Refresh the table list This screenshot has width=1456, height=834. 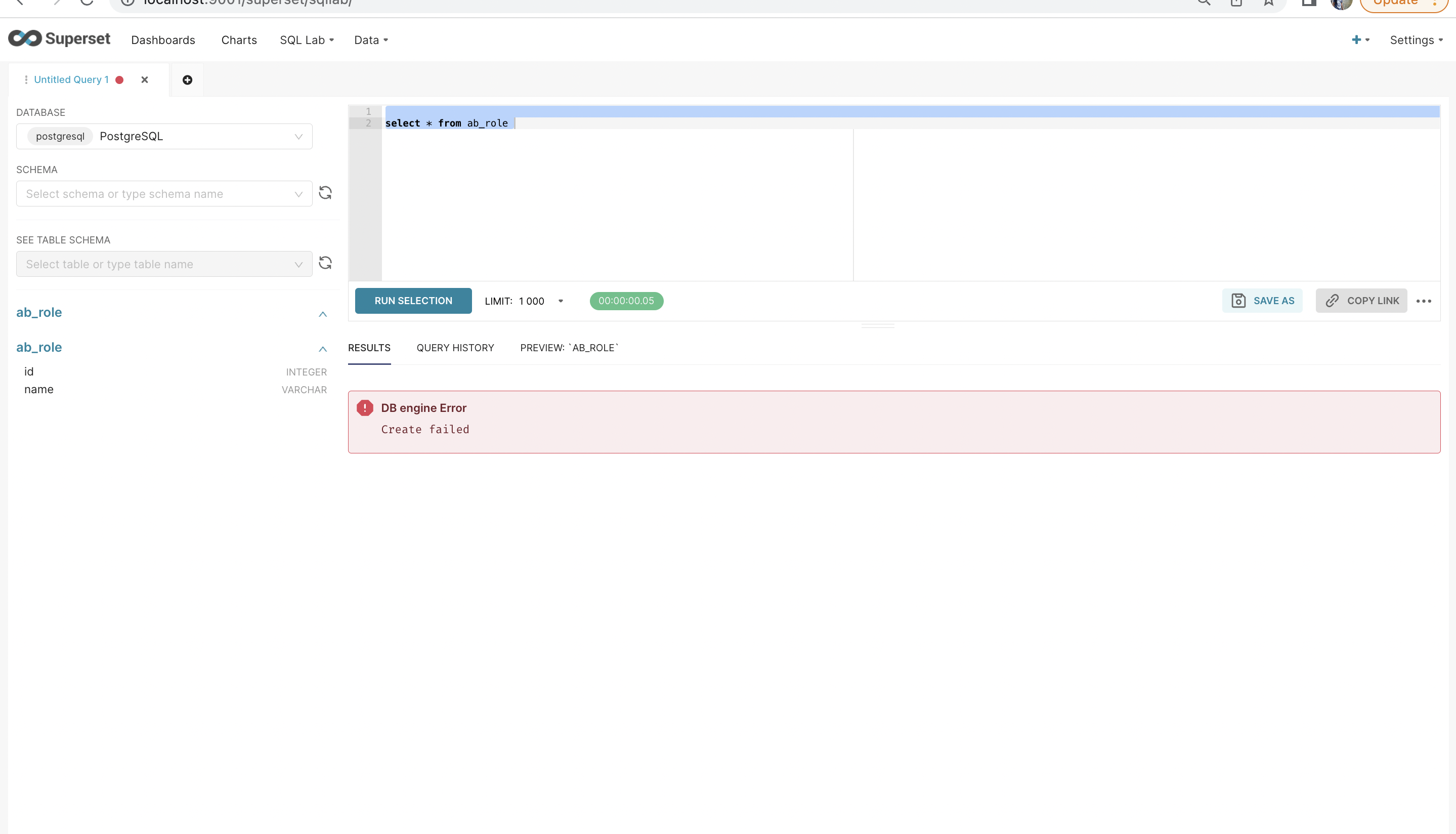tap(325, 263)
